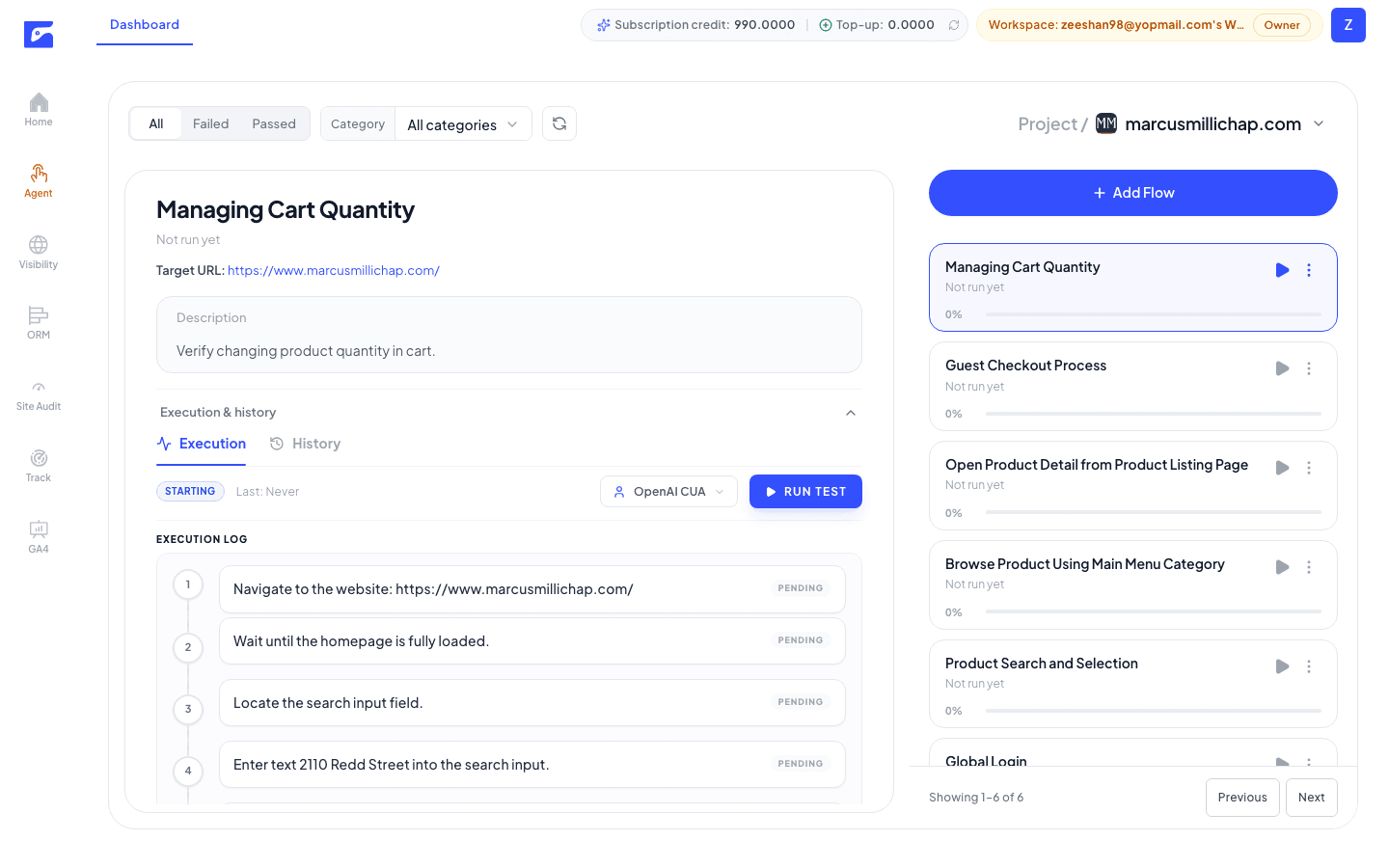
Task: Play the Product Search and Selection flow
Action: point(1283,666)
